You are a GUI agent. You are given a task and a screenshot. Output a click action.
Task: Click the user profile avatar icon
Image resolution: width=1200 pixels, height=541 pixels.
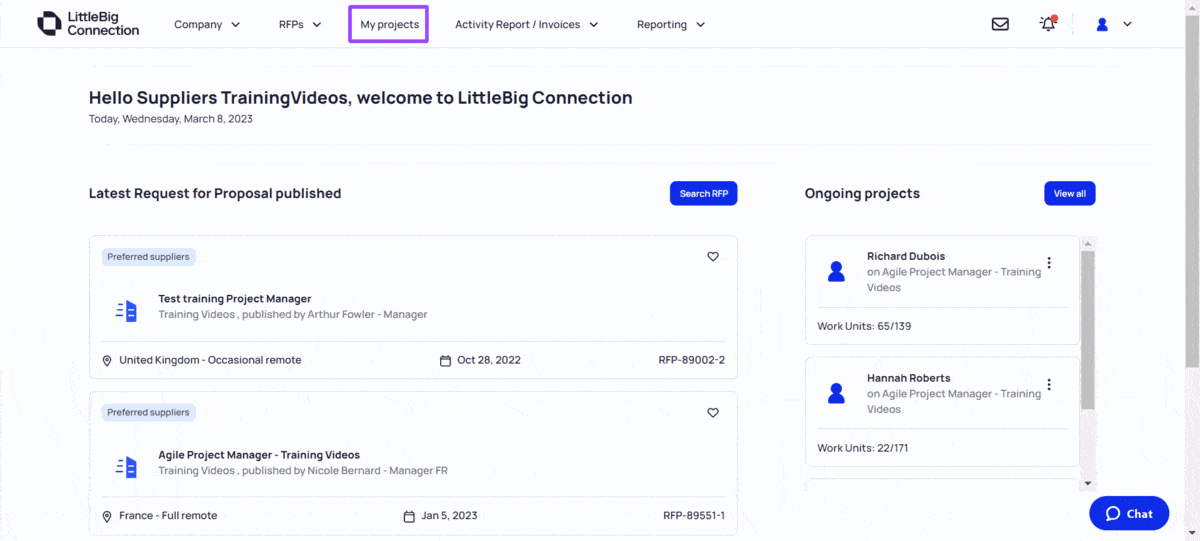point(1102,24)
